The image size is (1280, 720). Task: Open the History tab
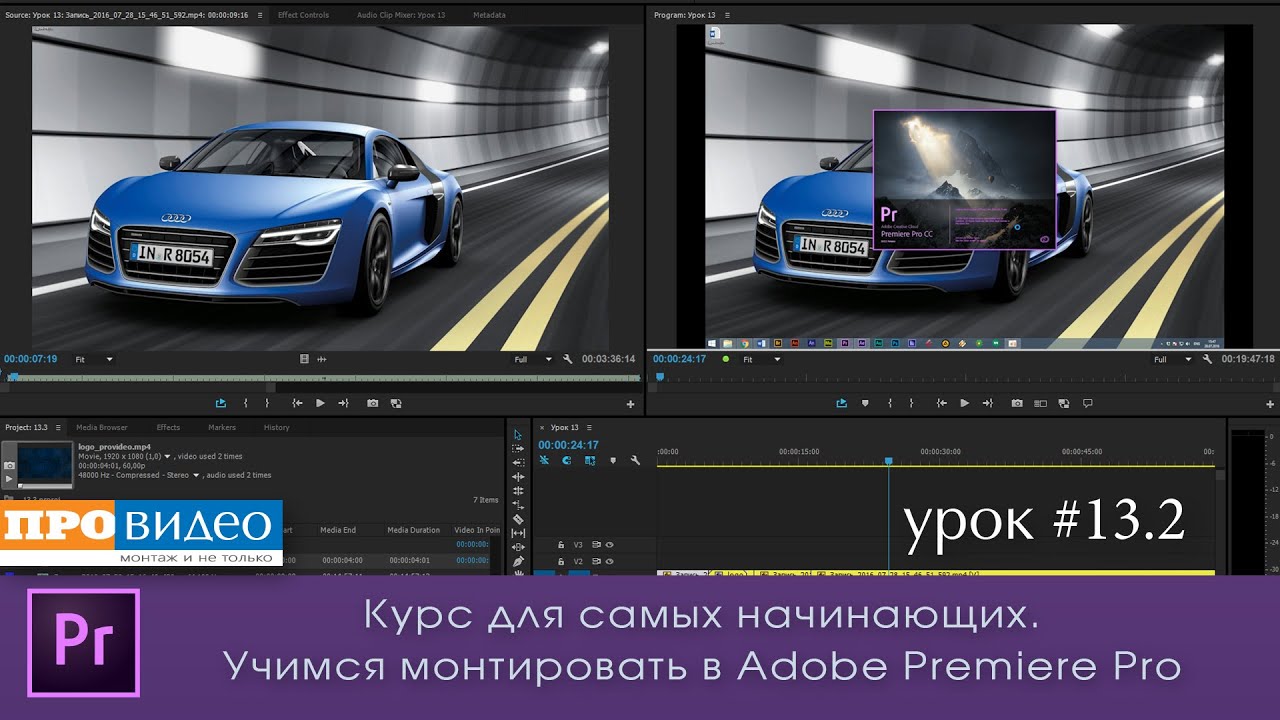click(276, 427)
